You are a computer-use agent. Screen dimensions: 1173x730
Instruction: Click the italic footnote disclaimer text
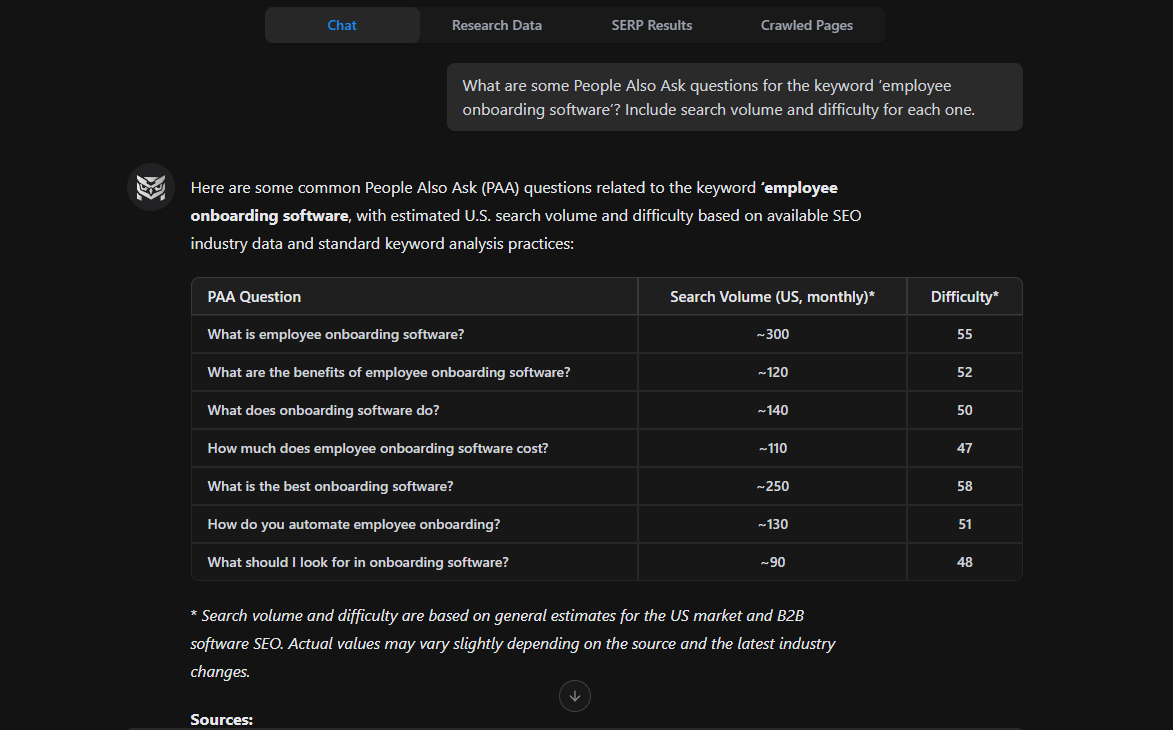tap(512, 643)
